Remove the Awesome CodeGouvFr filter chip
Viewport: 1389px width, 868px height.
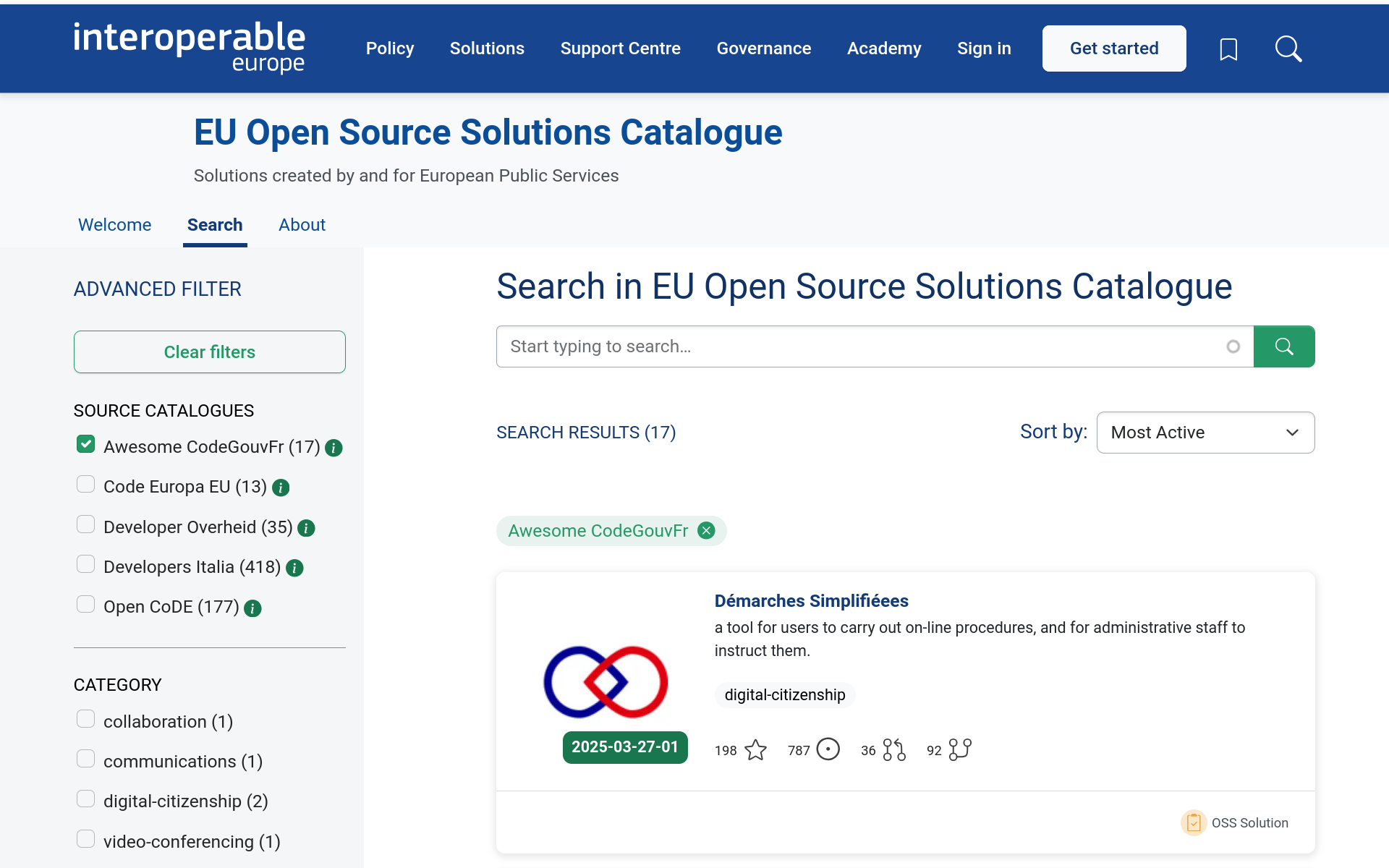(706, 530)
